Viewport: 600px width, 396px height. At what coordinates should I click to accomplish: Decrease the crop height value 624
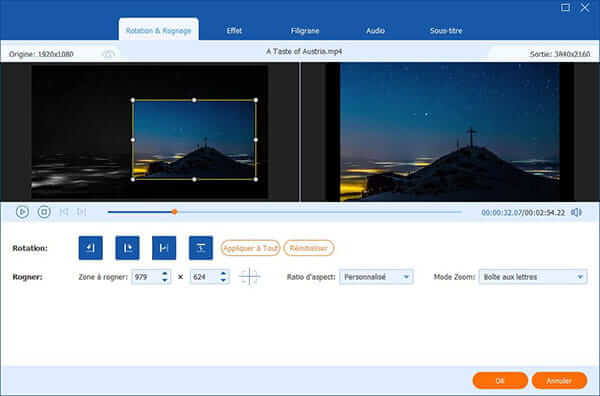[223, 280]
